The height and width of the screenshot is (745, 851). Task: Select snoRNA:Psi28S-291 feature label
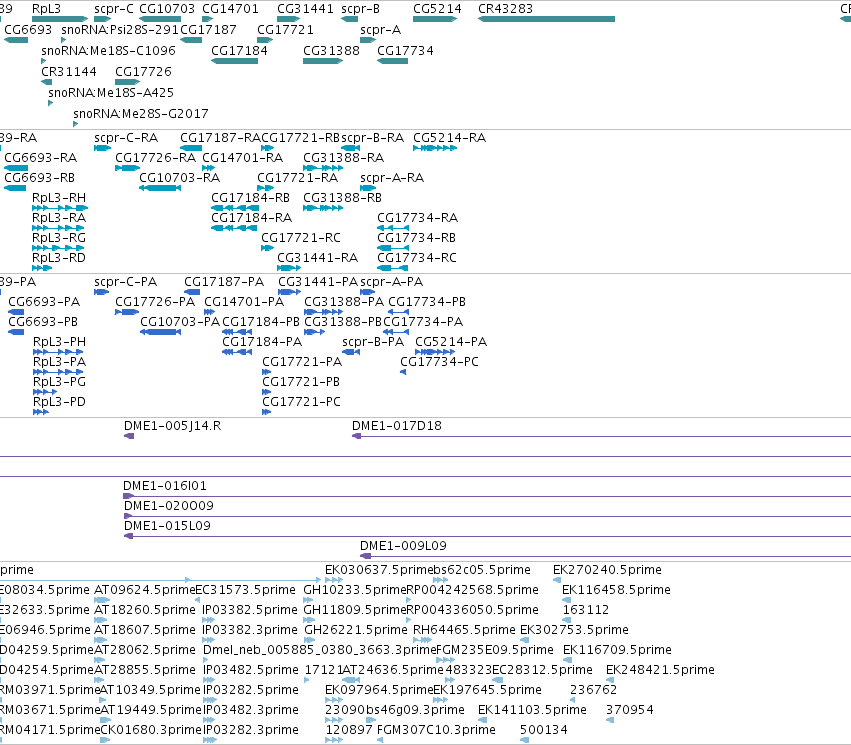[x=120, y=29]
